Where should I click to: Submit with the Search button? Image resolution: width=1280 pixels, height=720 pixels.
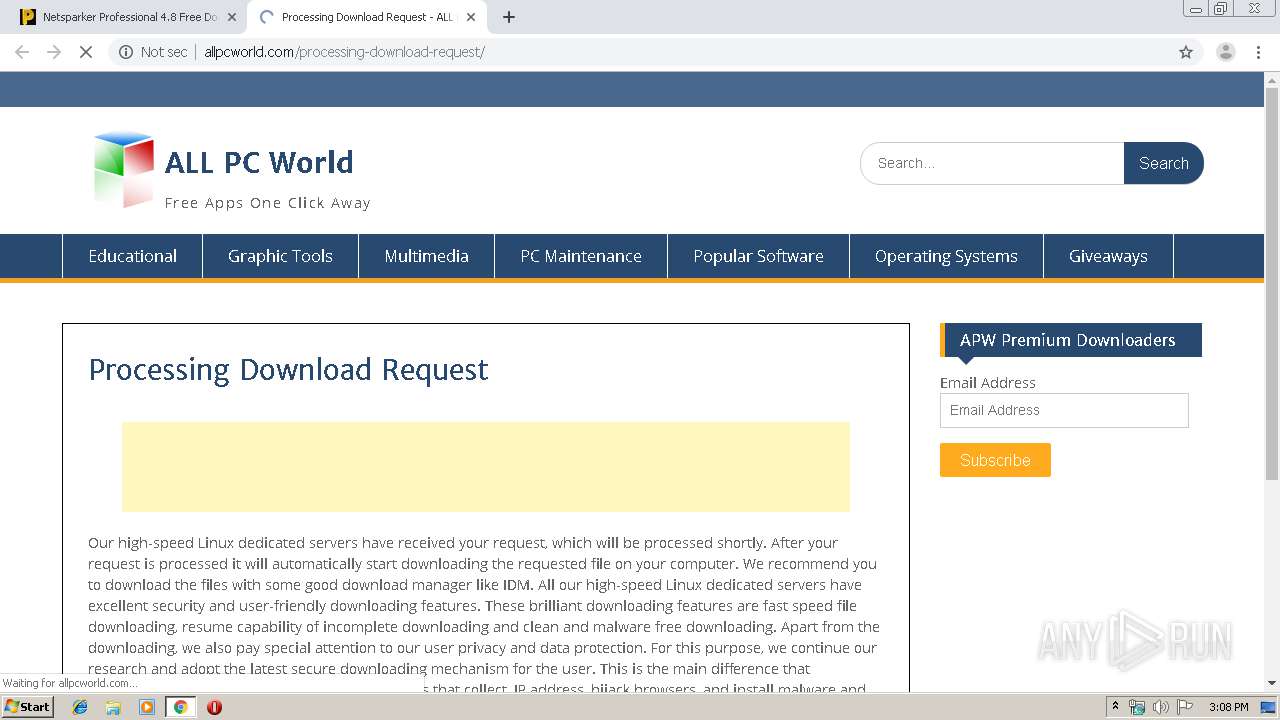point(1164,163)
